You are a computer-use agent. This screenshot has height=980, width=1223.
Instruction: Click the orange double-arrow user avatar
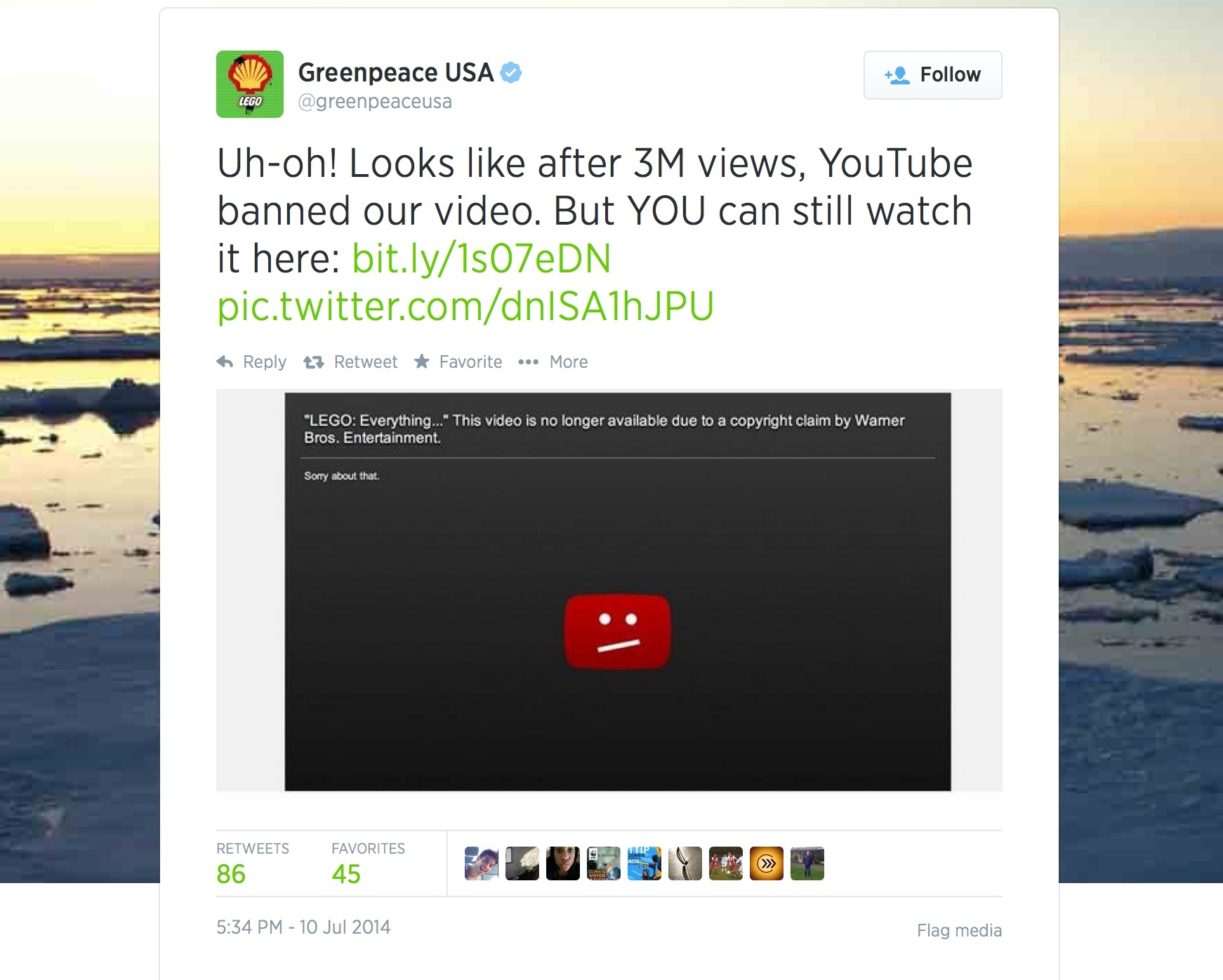point(767,863)
